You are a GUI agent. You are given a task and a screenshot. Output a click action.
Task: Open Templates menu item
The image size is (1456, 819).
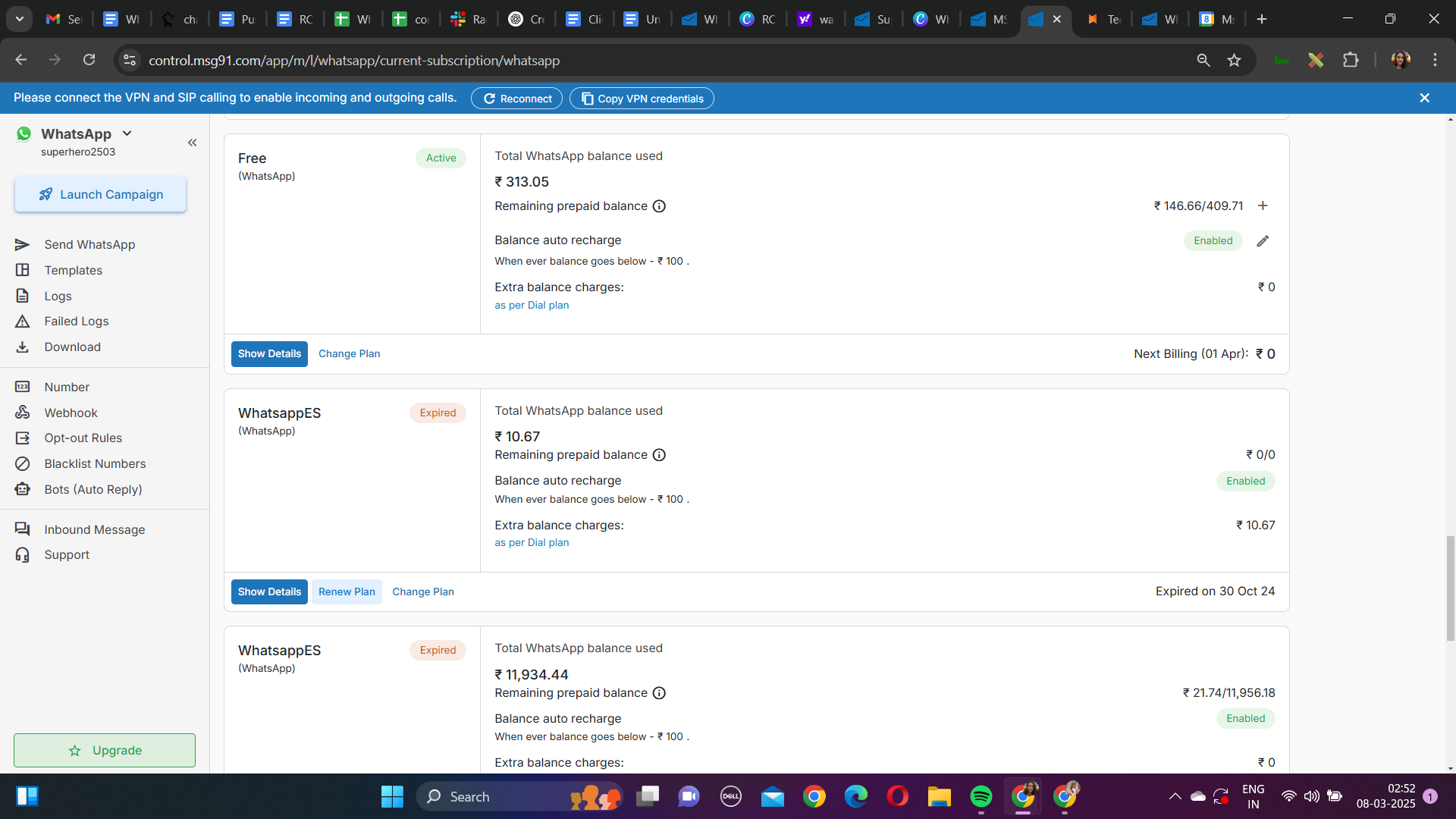[73, 270]
